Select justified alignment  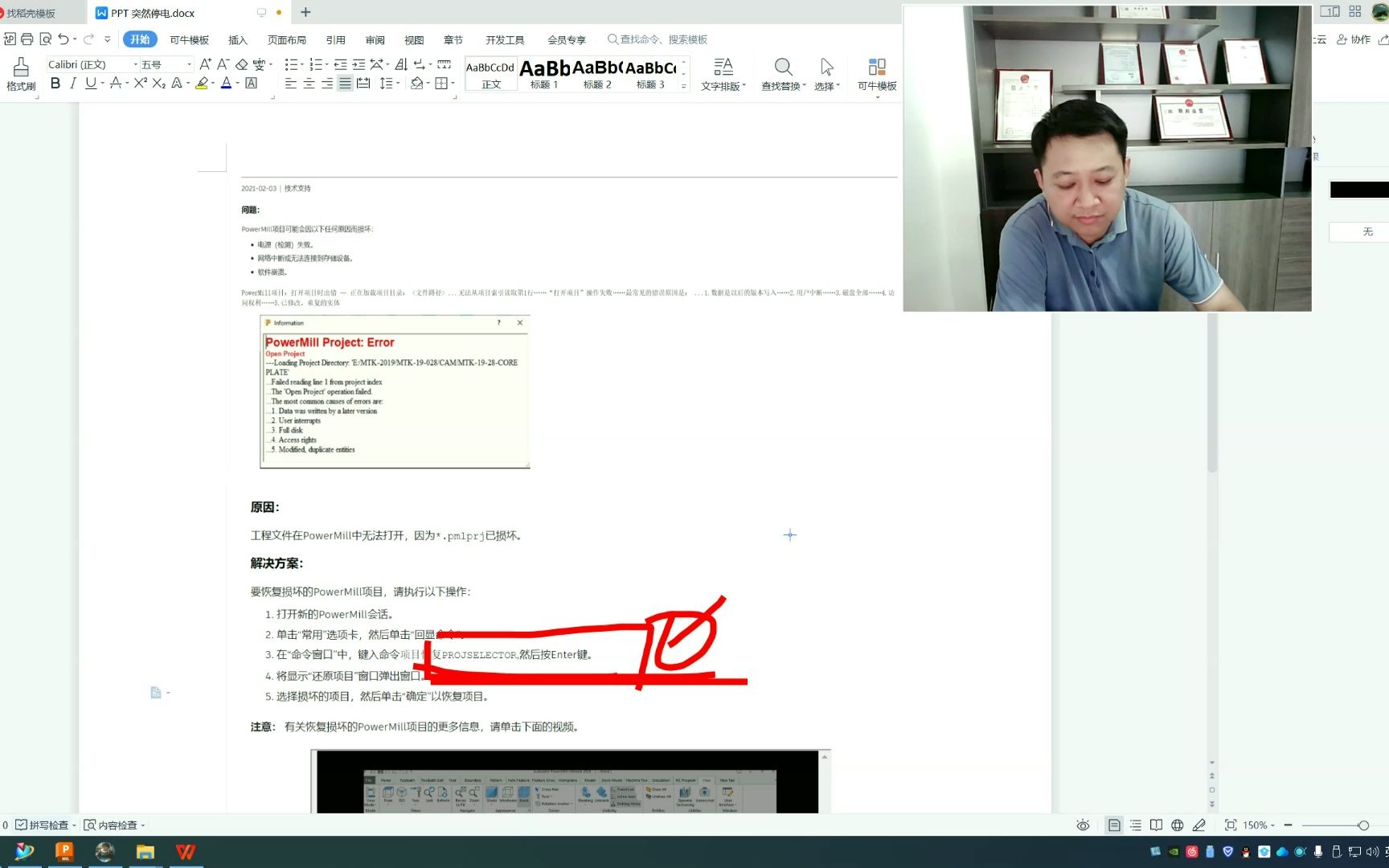(x=345, y=84)
